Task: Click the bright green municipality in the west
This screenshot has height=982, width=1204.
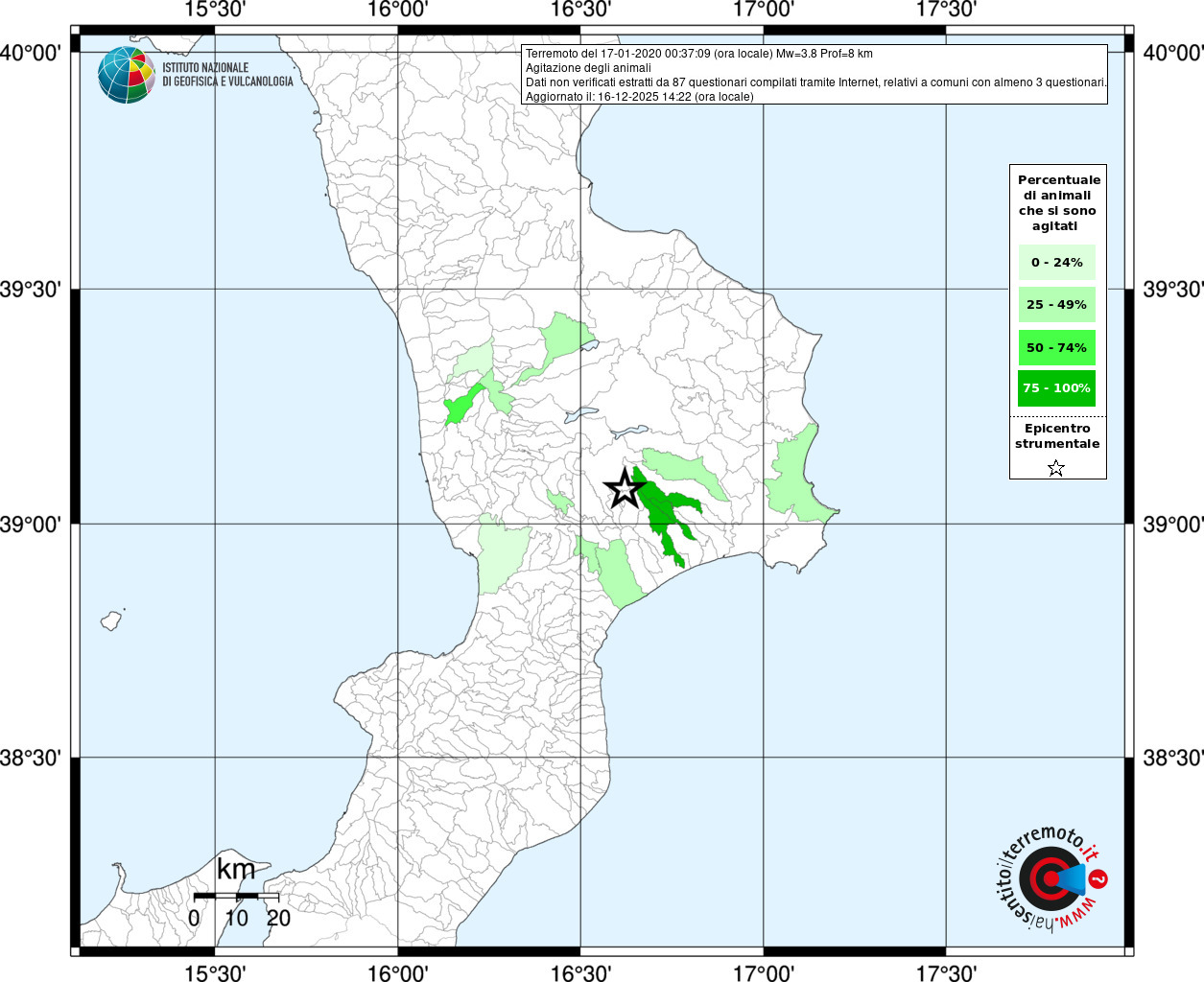Action: [460, 405]
